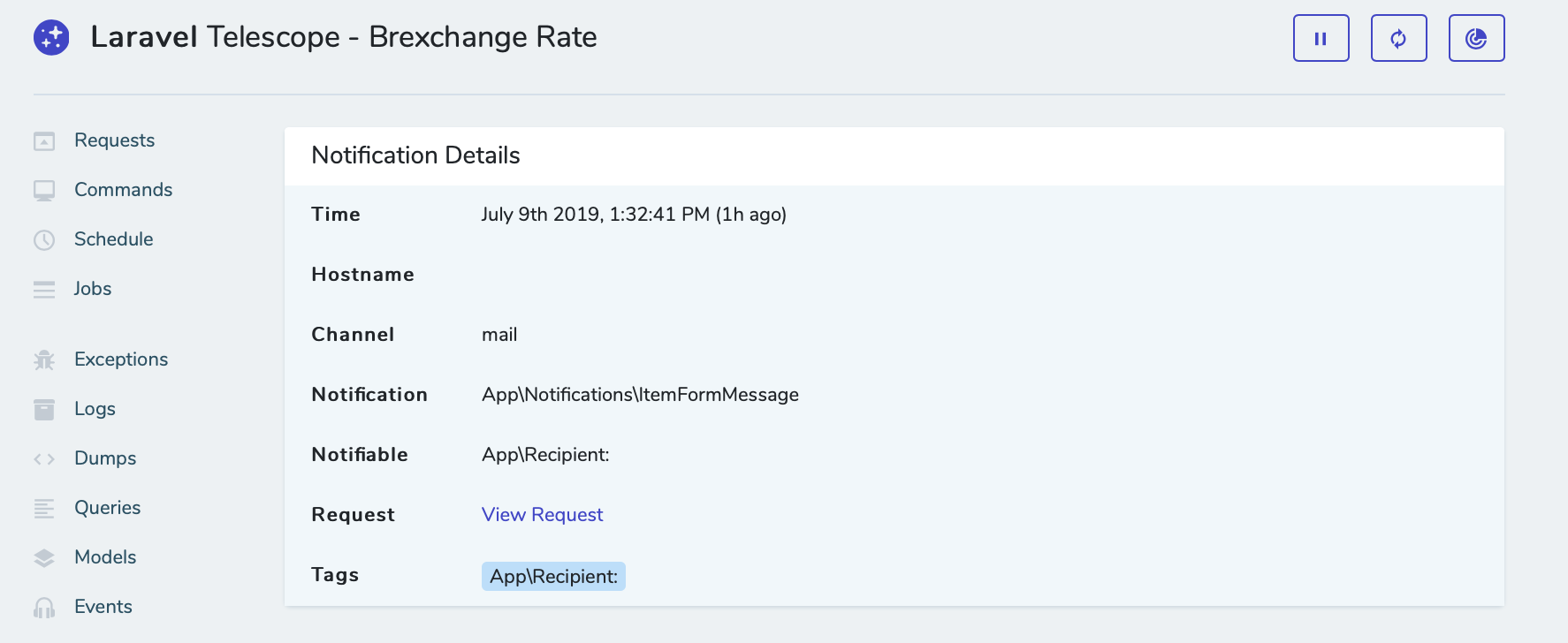The width and height of the screenshot is (1568, 643).
Task: Click the Jobs list icon
Action: (44, 290)
